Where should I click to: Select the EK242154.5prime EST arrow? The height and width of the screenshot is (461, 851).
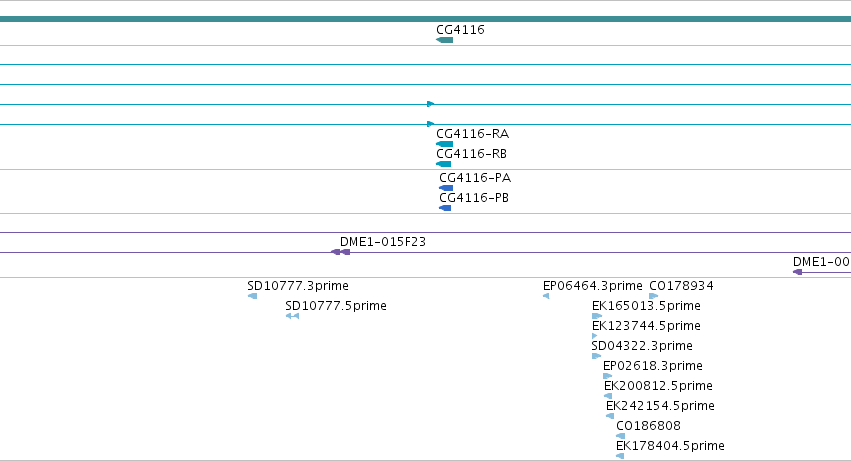[x=610, y=416]
